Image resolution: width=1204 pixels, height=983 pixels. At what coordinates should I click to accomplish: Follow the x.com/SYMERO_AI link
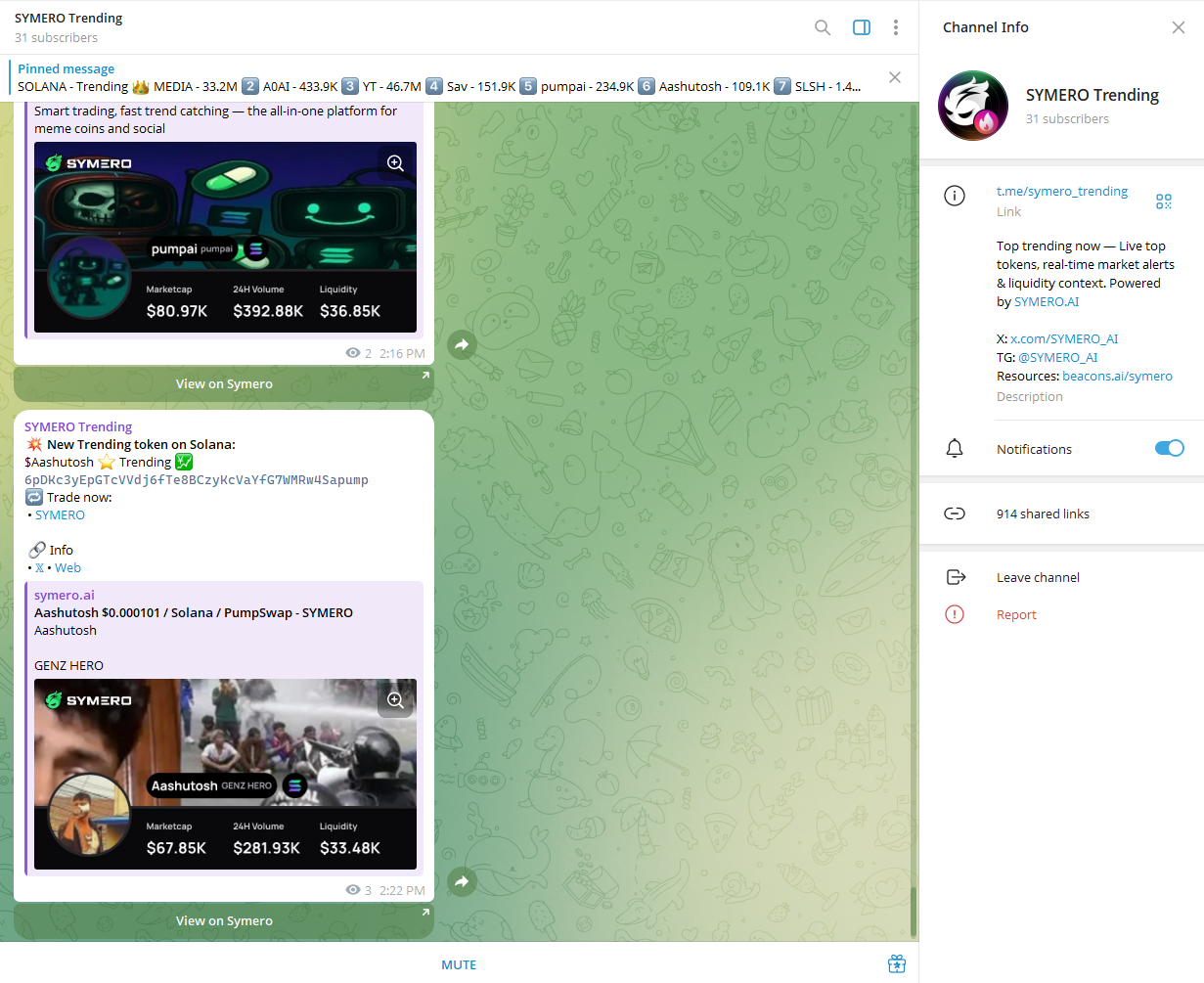coord(1064,338)
